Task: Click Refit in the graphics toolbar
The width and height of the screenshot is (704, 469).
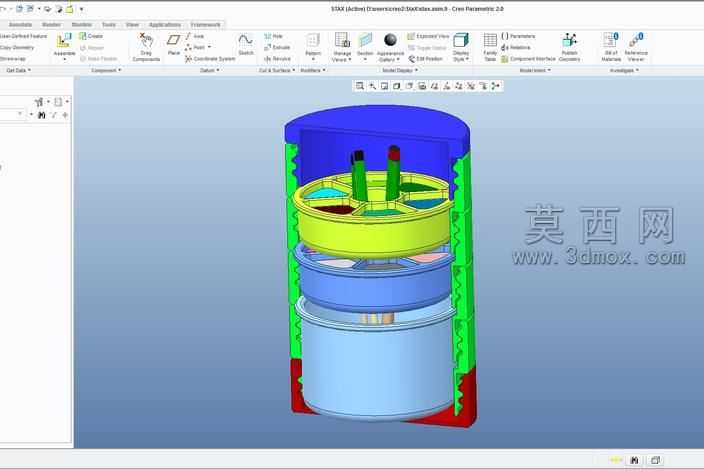Action: pos(360,86)
